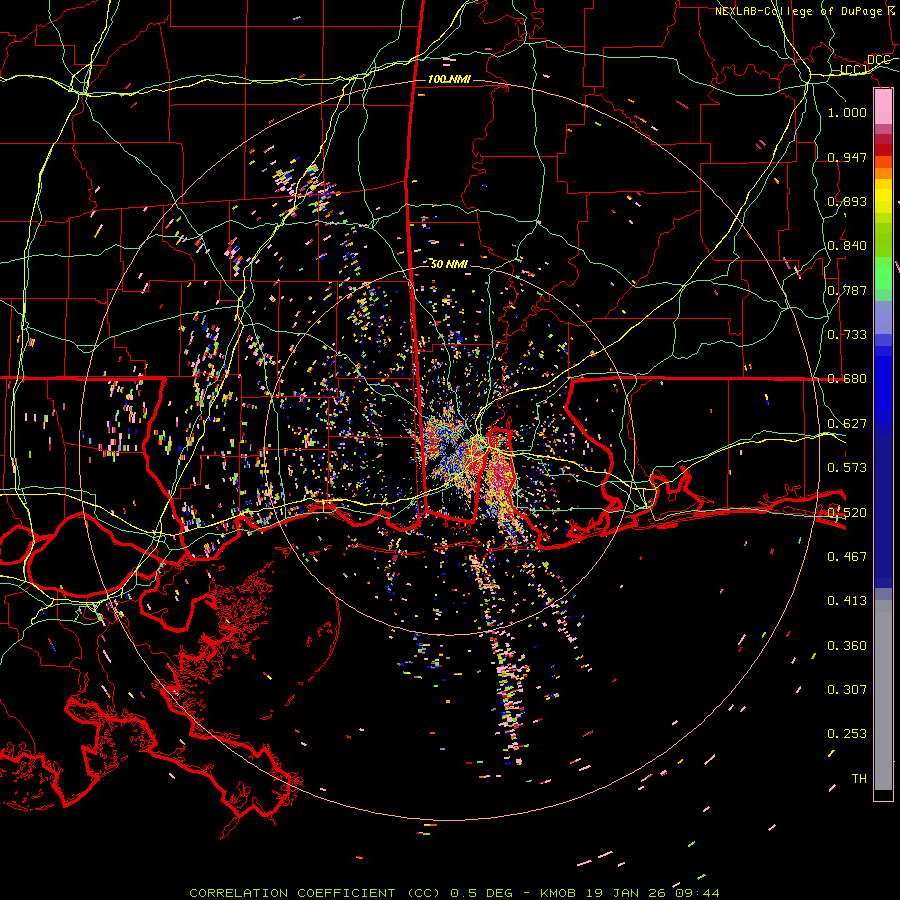The image size is (900, 900).
Task: Select the 0.893 scale label
Action: (x=847, y=201)
